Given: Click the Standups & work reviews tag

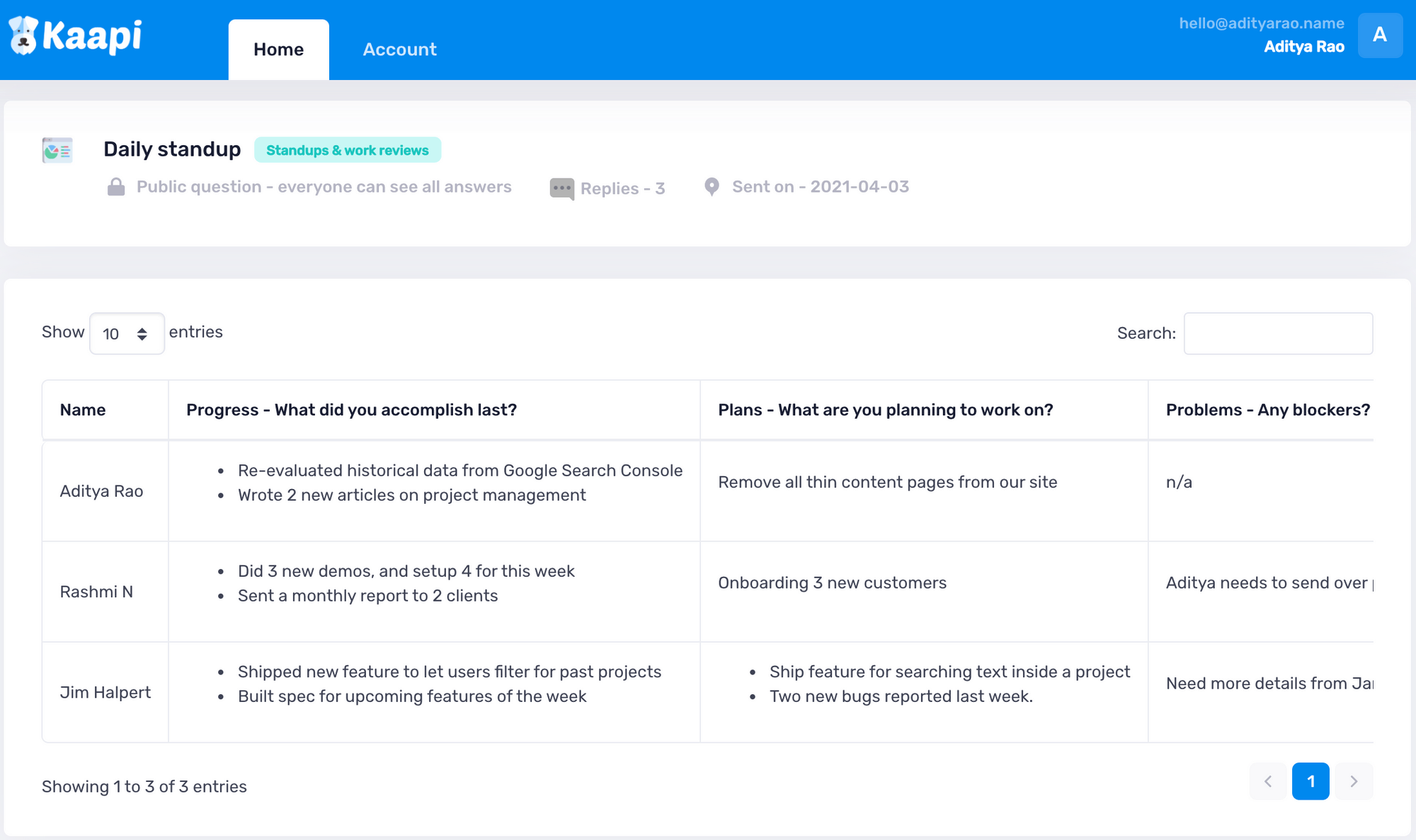Looking at the screenshot, I should click(x=347, y=150).
